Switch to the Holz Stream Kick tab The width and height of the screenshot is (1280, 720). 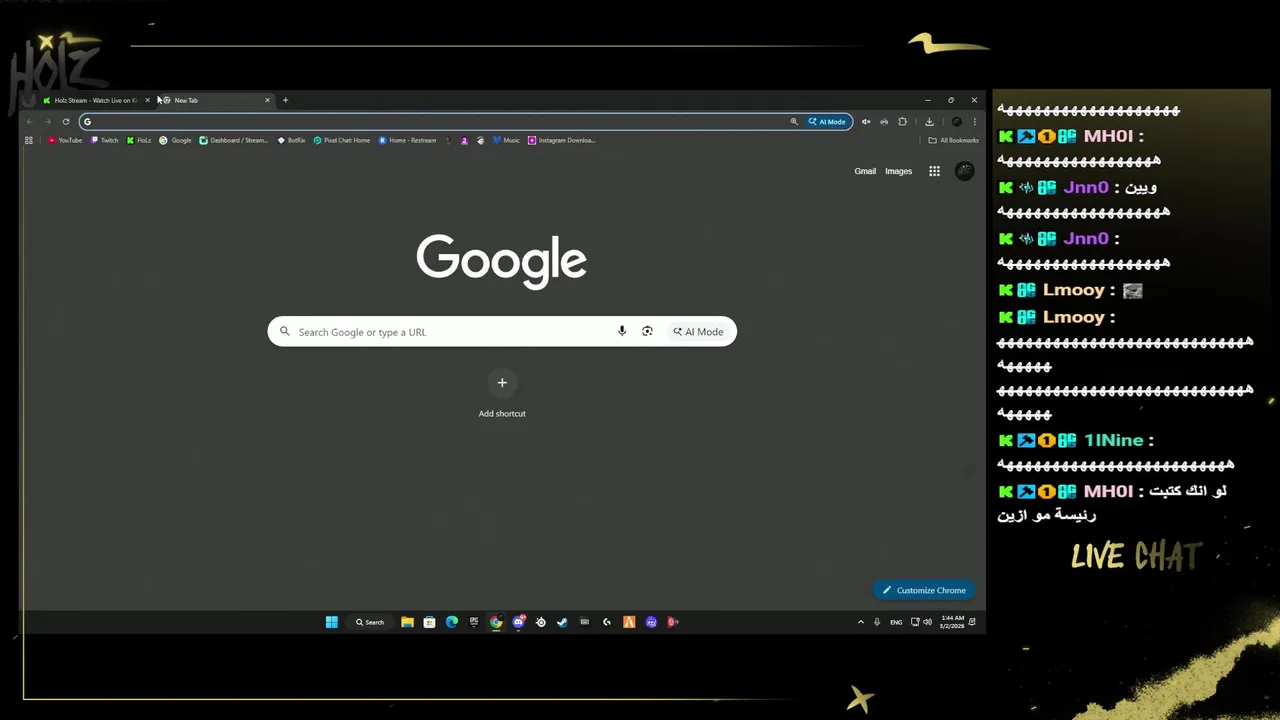pyautogui.click(x=96, y=100)
